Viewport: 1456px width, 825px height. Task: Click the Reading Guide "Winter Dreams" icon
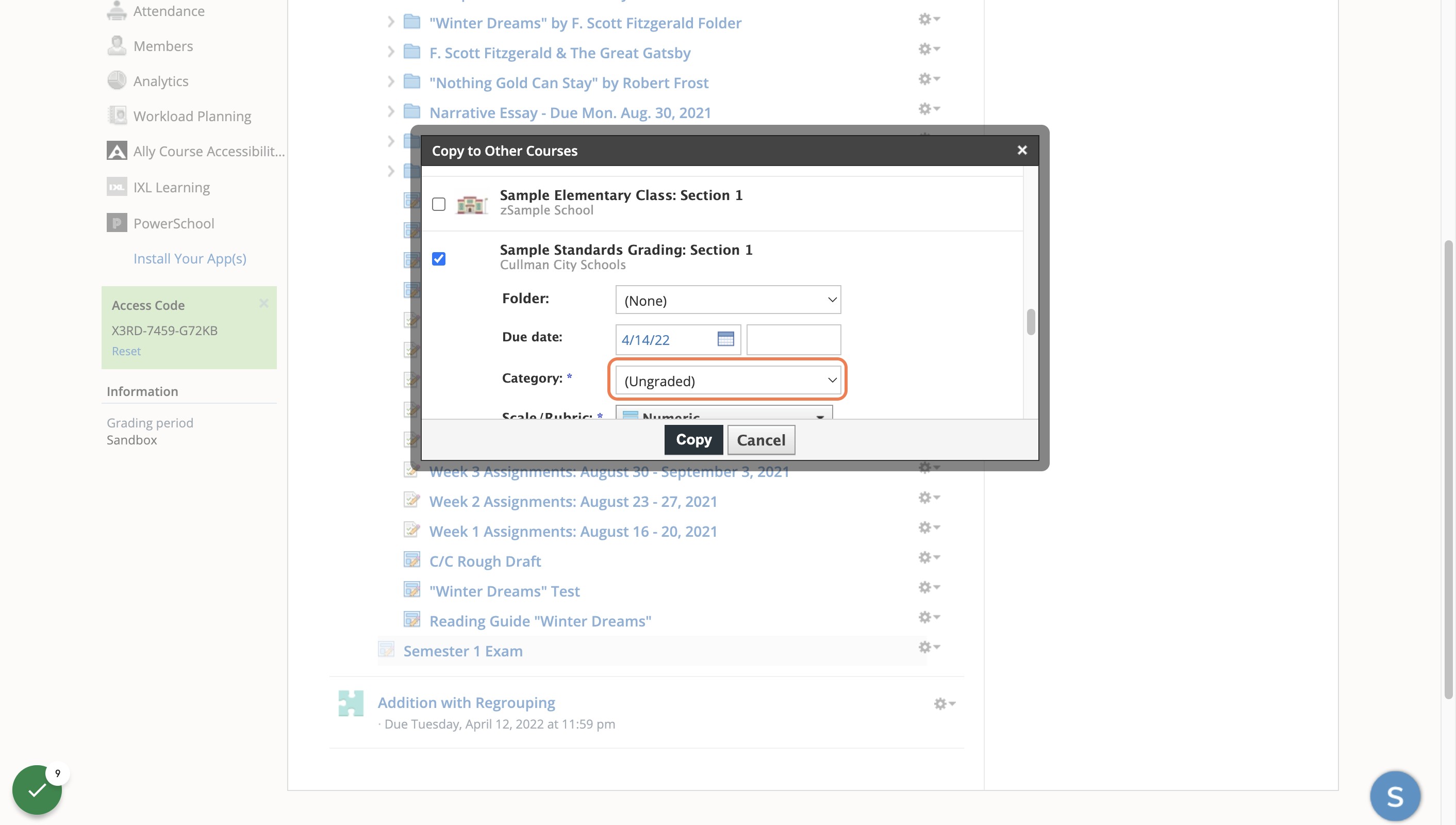tap(412, 620)
